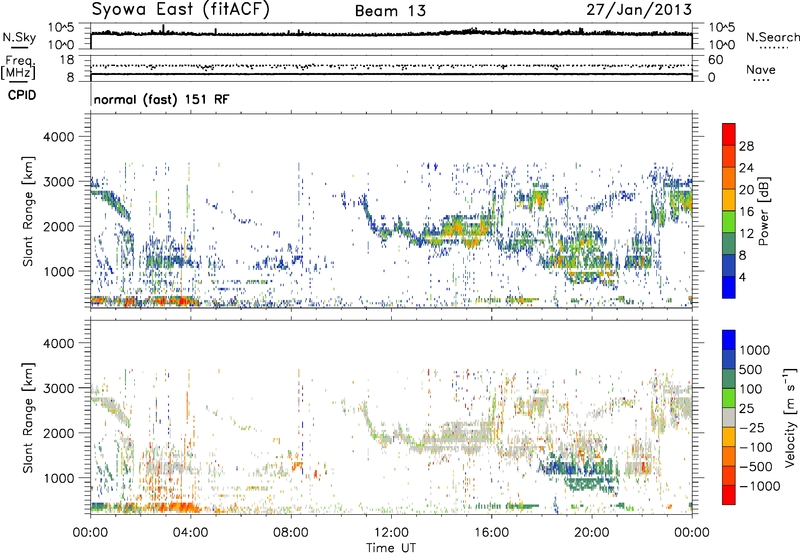Pick the yellow 16–20 dB segment of the Power bar
This screenshot has height=554, width=800.
[729, 200]
